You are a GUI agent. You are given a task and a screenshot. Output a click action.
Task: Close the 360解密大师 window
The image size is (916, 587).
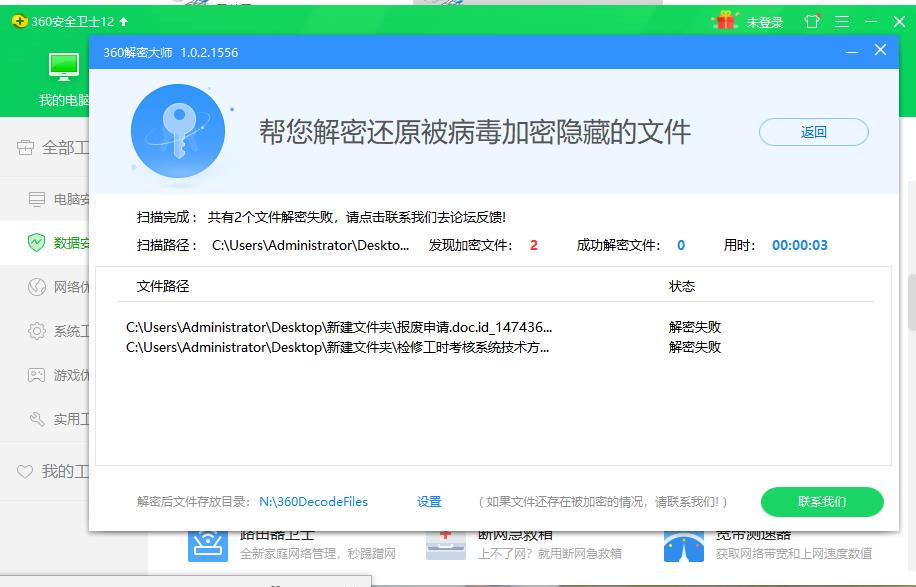point(880,50)
